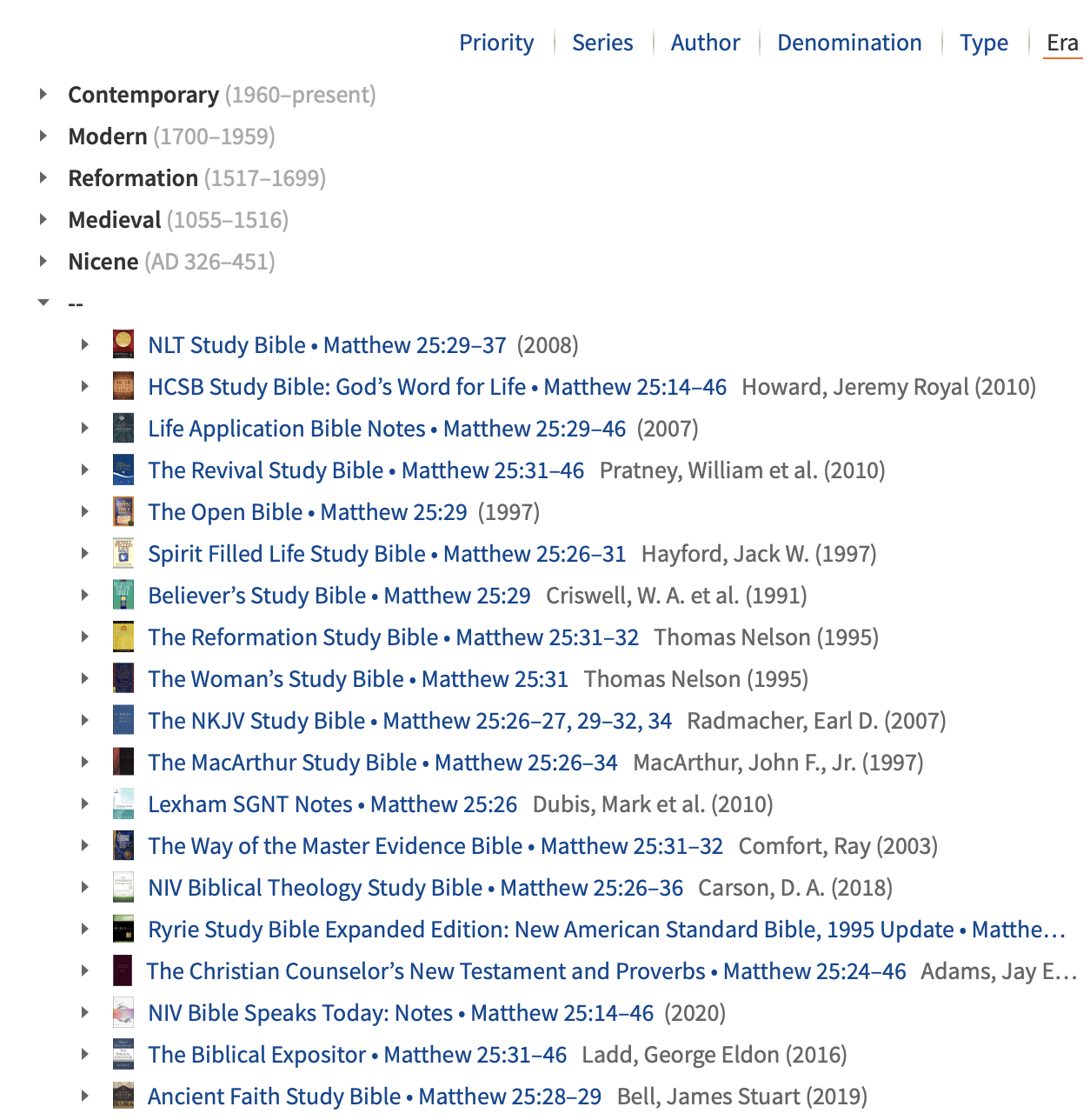
Task: Expand The Biblical Expositor row
Action: (84, 1054)
